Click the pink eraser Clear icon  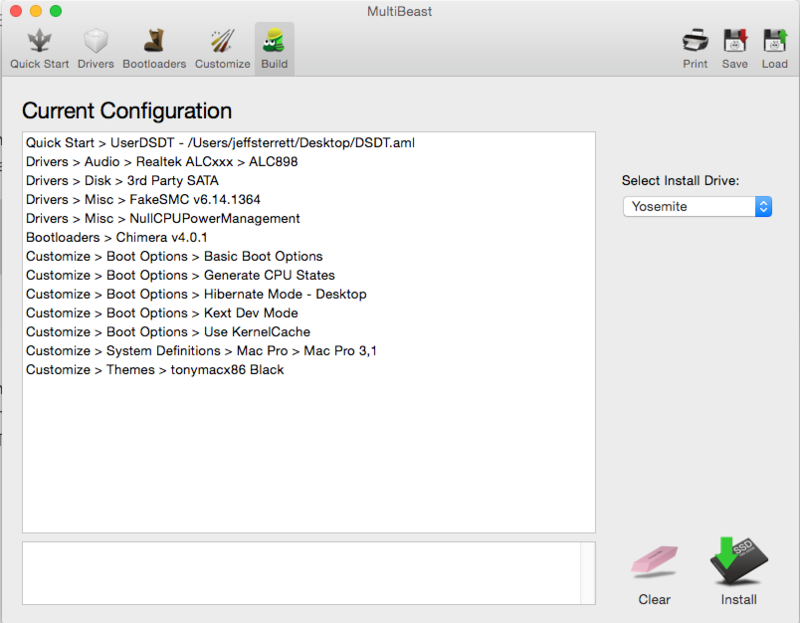point(655,562)
